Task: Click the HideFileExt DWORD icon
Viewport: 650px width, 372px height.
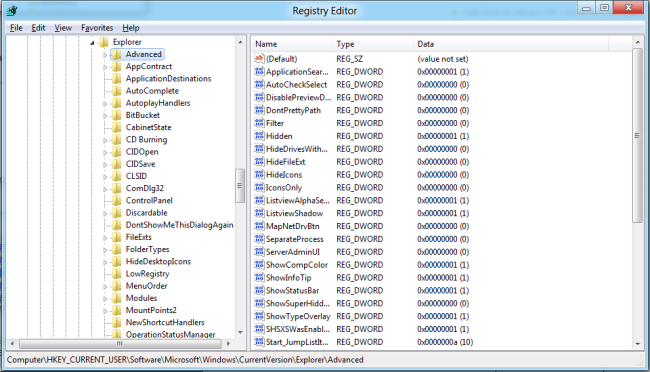Action: pyautogui.click(x=259, y=161)
